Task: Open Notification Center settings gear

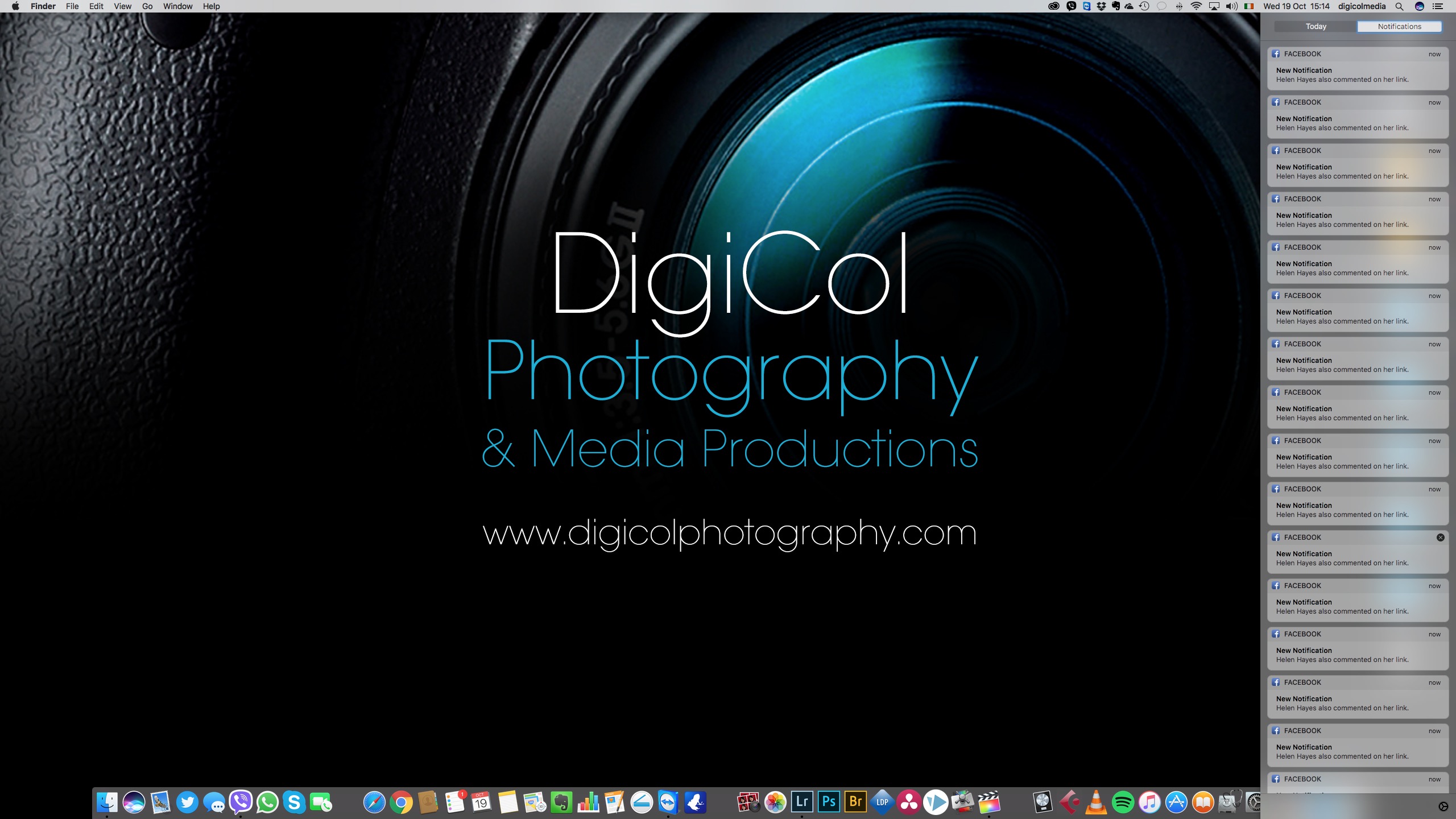Action: click(1443, 806)
